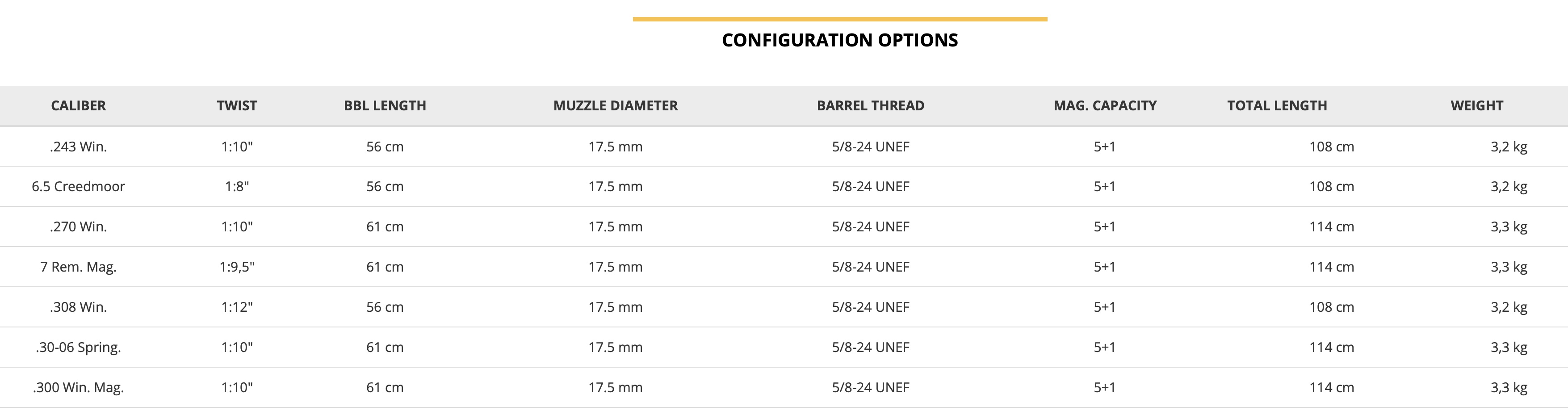Image resolution: width=1568 pixels, height=419 pixels.
Task: Click the TWIST column header
Action: coord(237,106)
